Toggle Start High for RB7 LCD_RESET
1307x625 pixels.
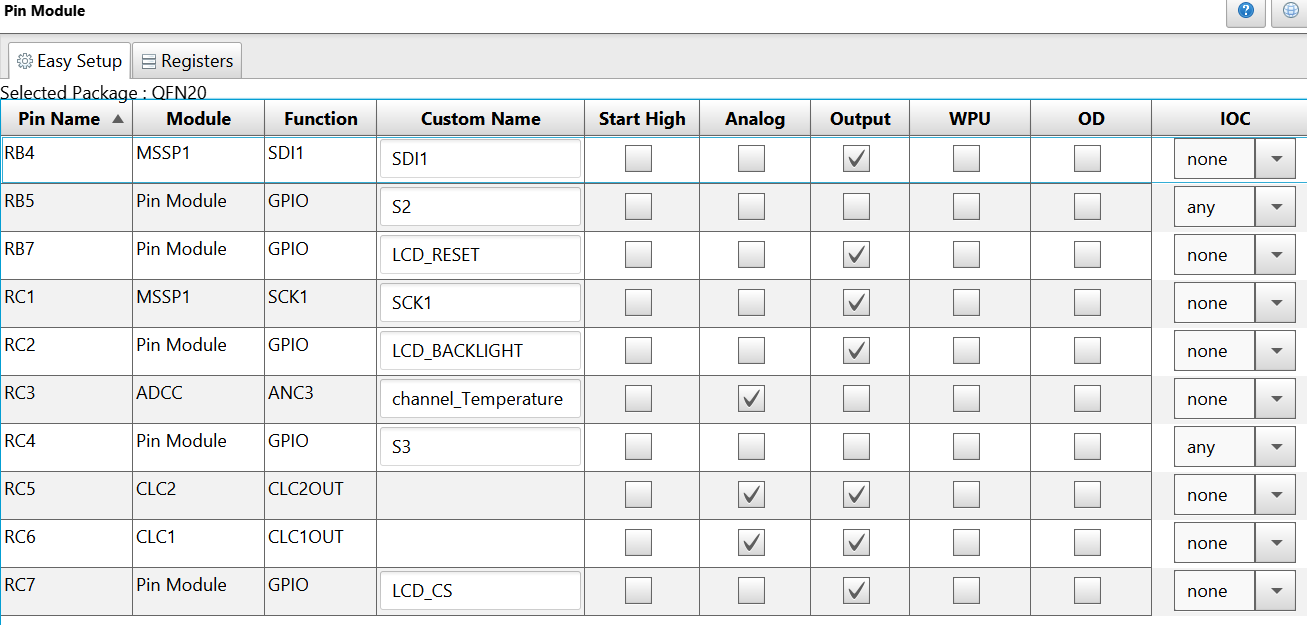coord(638,255)
